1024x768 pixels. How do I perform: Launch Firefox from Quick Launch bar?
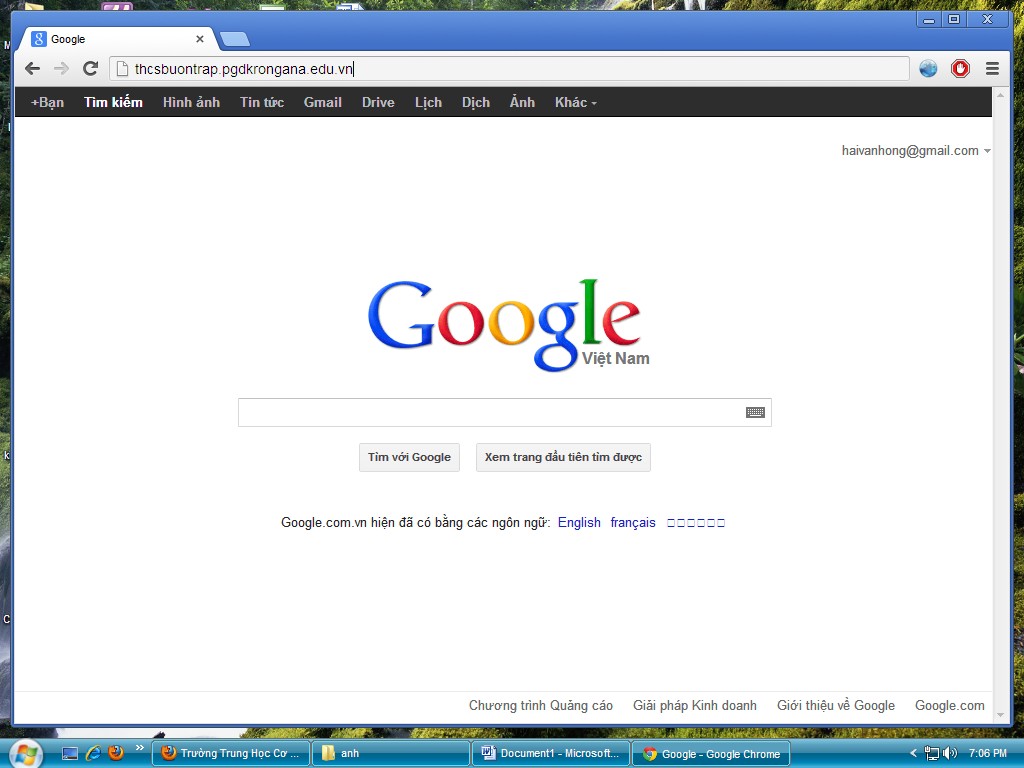click(x=116, y=753)
